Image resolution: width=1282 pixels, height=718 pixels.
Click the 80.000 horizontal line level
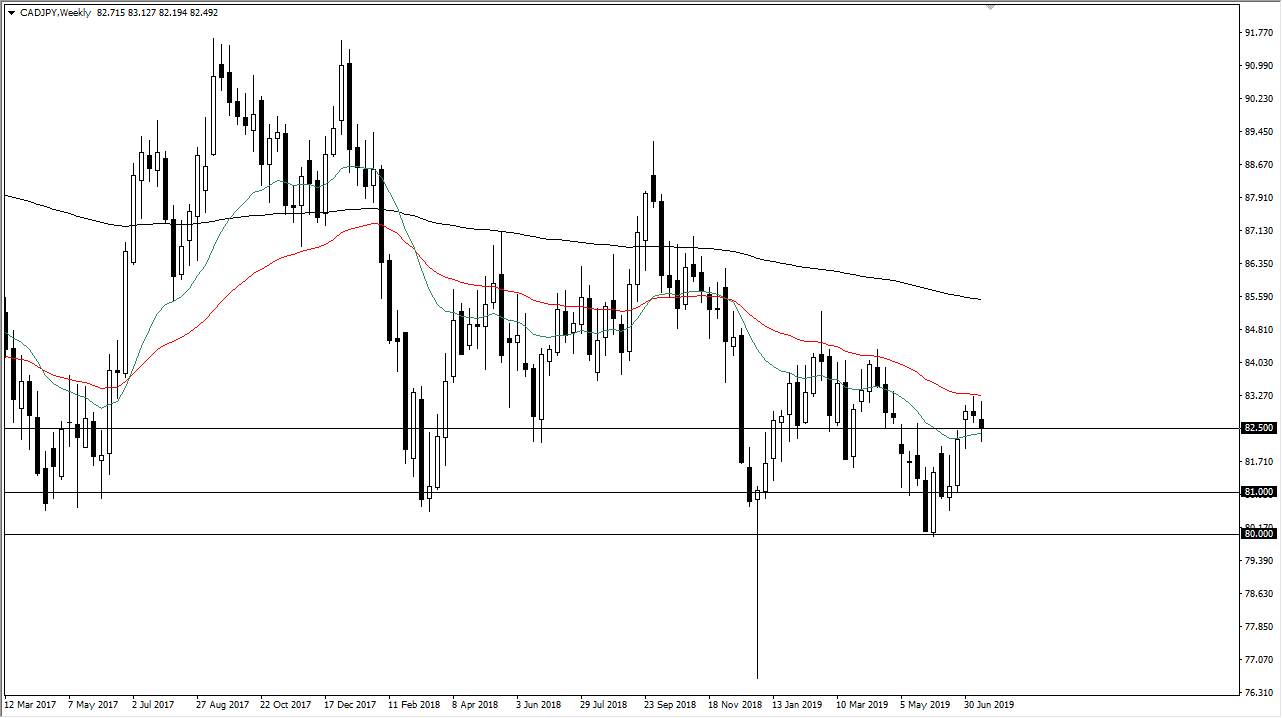pos(600,536)
